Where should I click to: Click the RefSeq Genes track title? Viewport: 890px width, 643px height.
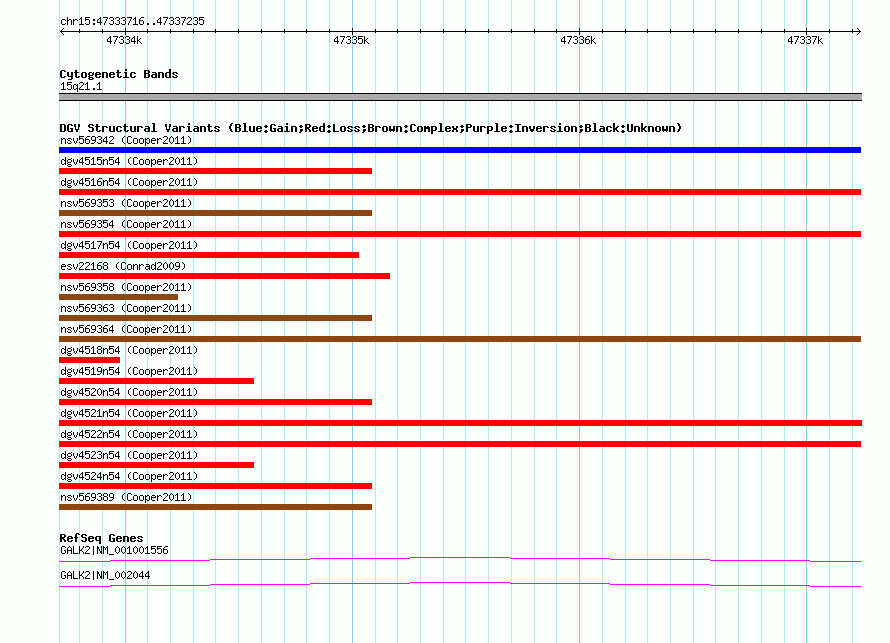[x=101, y=537]
